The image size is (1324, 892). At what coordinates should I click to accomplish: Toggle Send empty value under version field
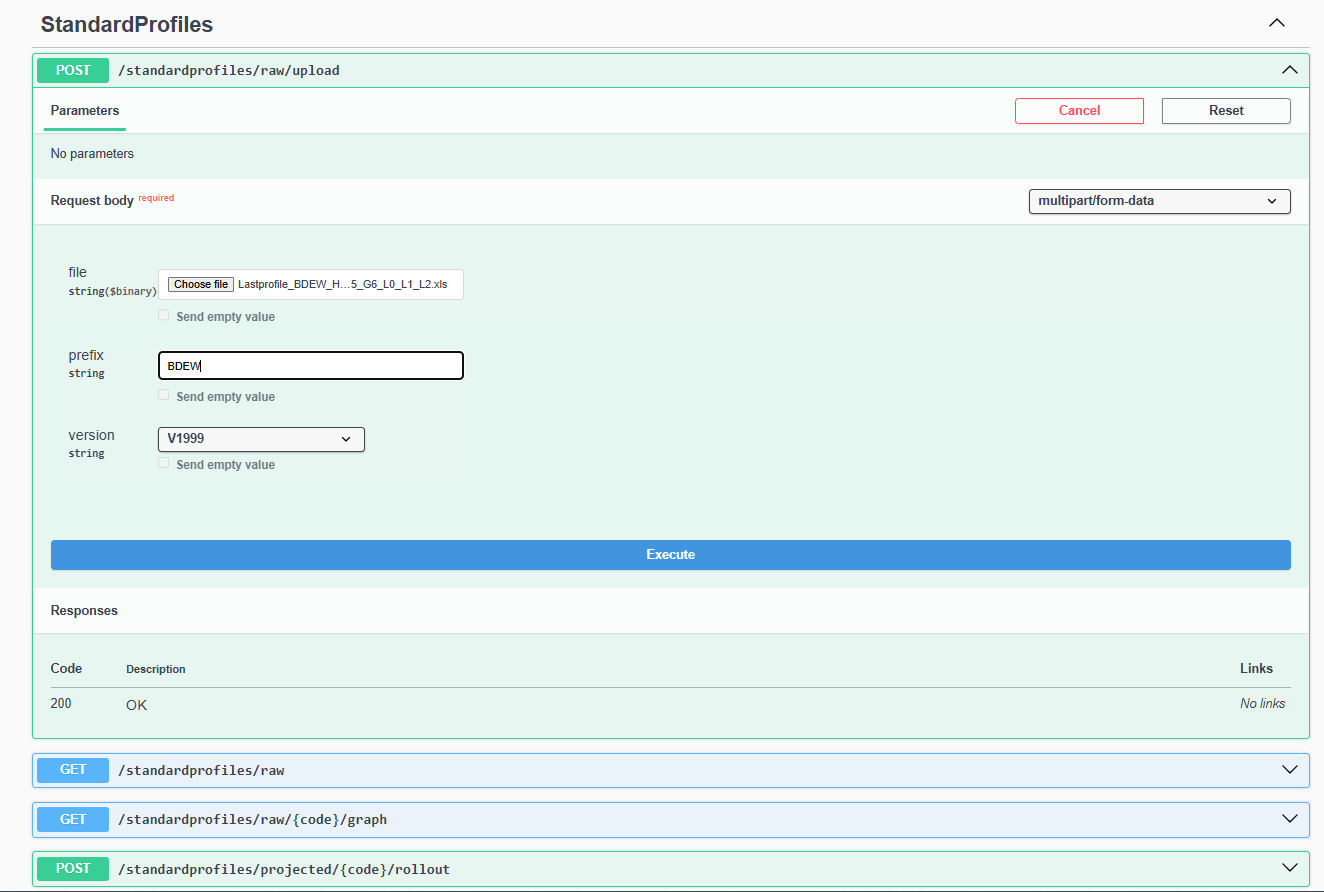[x=164, y=464]
